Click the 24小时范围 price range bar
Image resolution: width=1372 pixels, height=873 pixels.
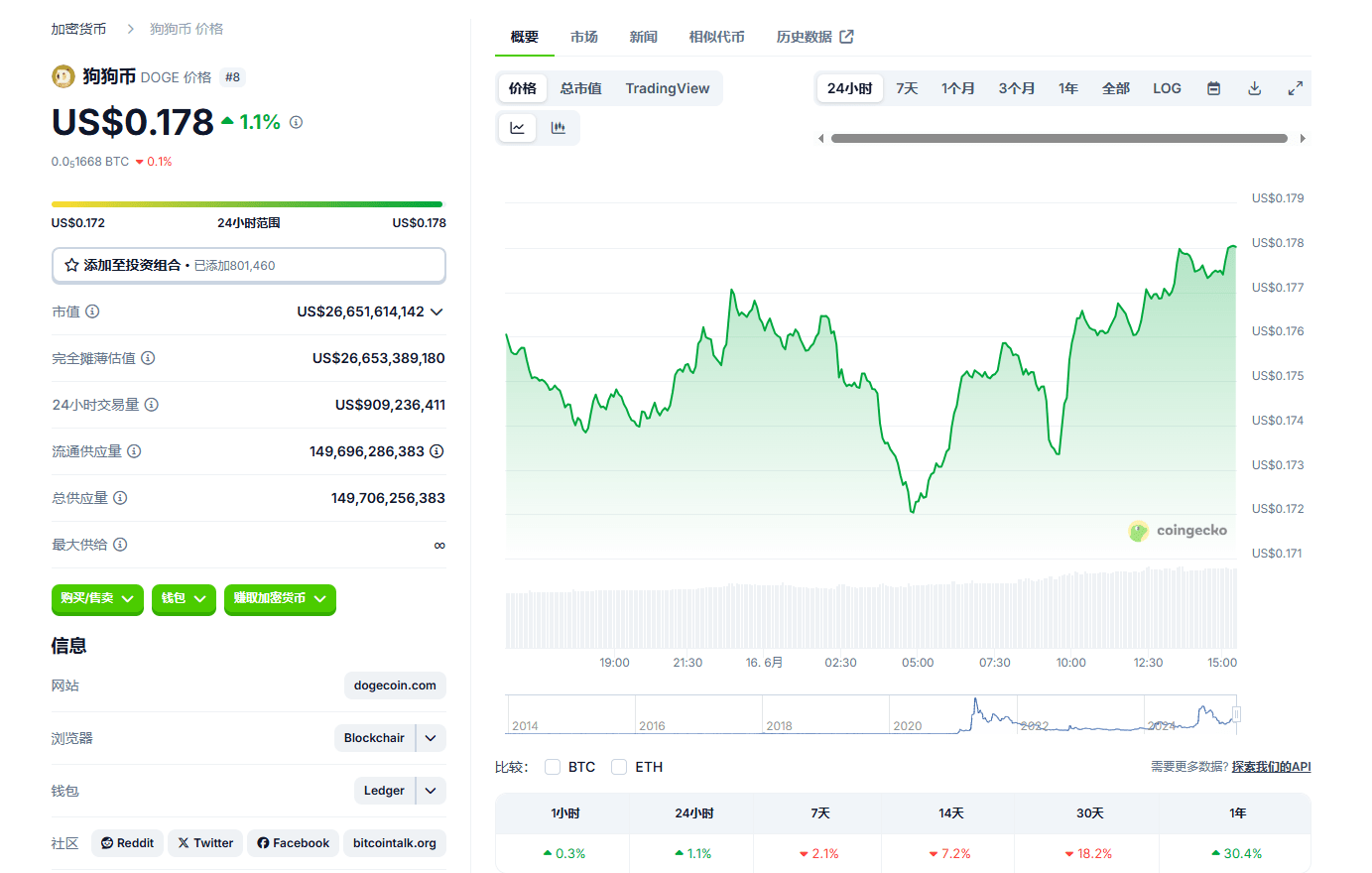(247, 204)
